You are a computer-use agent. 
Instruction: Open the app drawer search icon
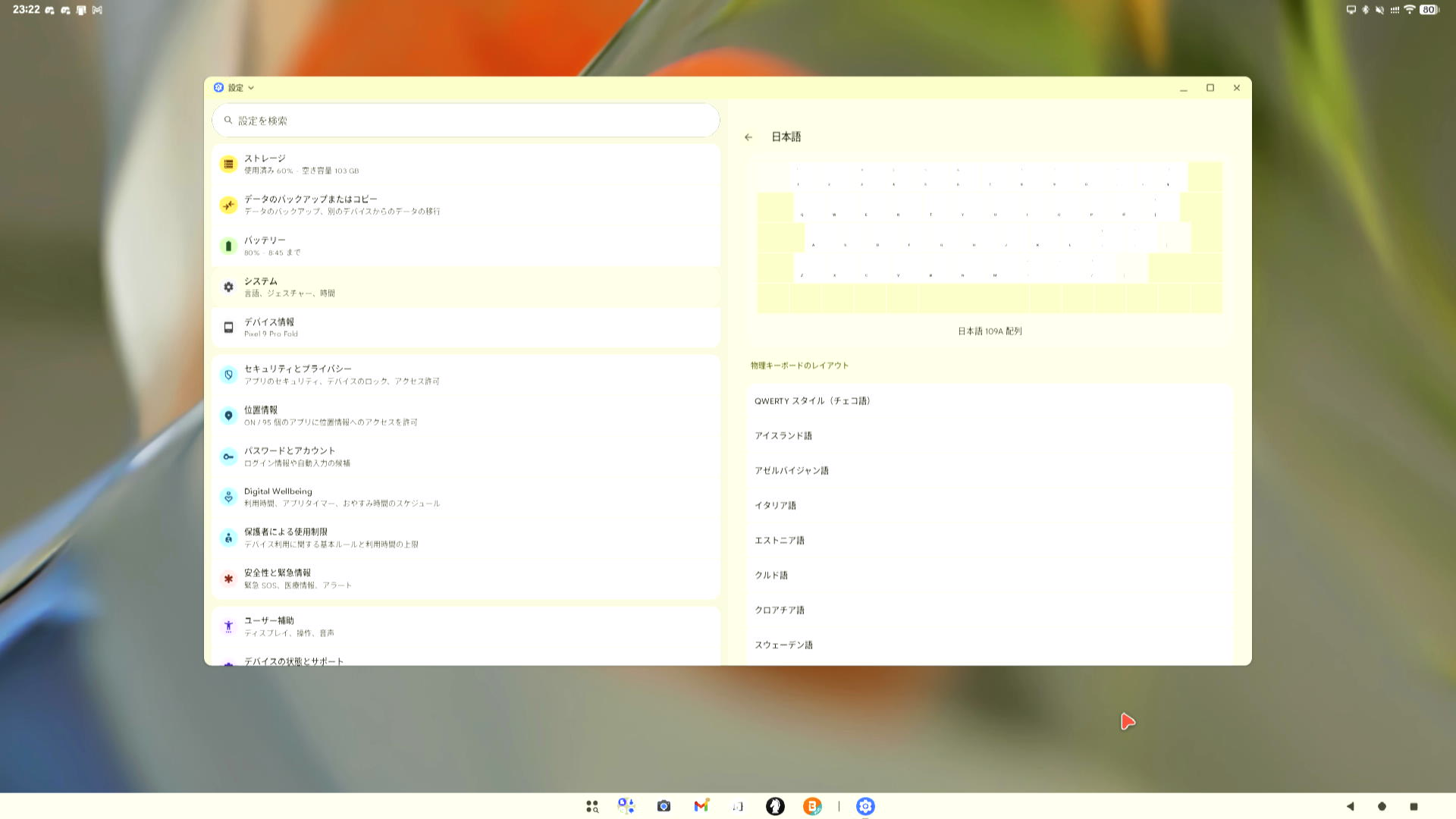coord(592,806)
